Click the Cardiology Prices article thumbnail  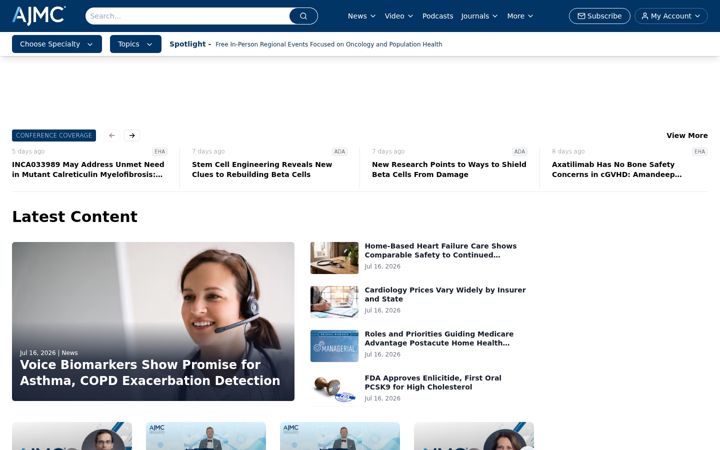point(334,302)
